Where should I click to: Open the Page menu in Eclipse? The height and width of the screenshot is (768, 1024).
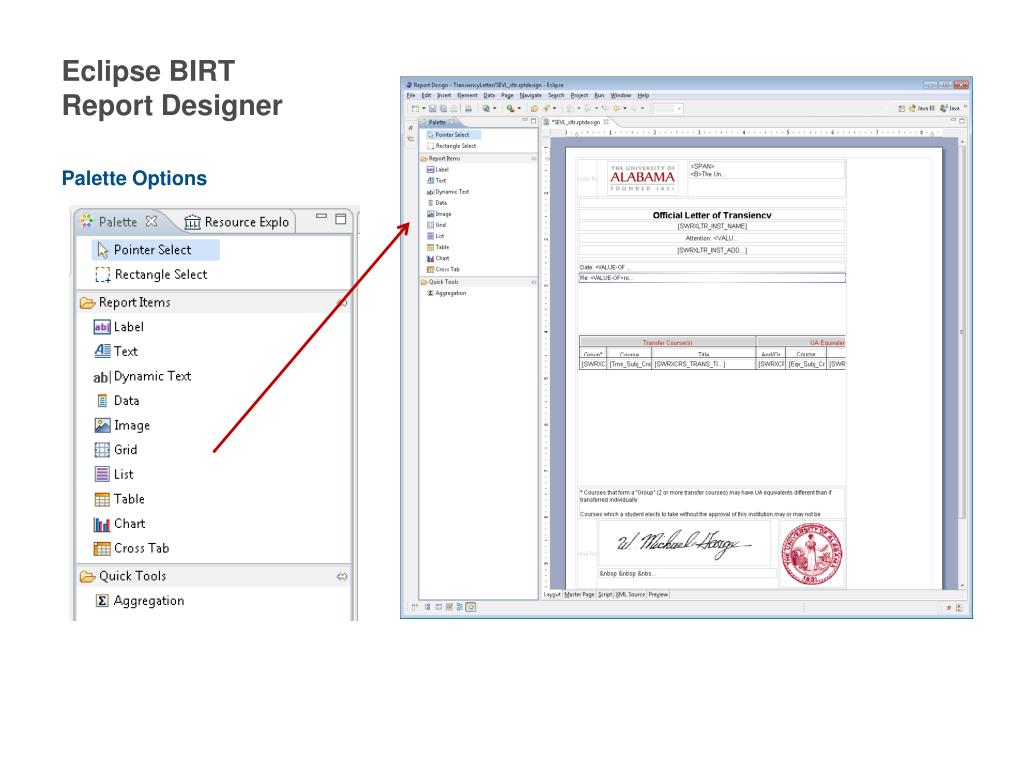[x=507, y=95]
